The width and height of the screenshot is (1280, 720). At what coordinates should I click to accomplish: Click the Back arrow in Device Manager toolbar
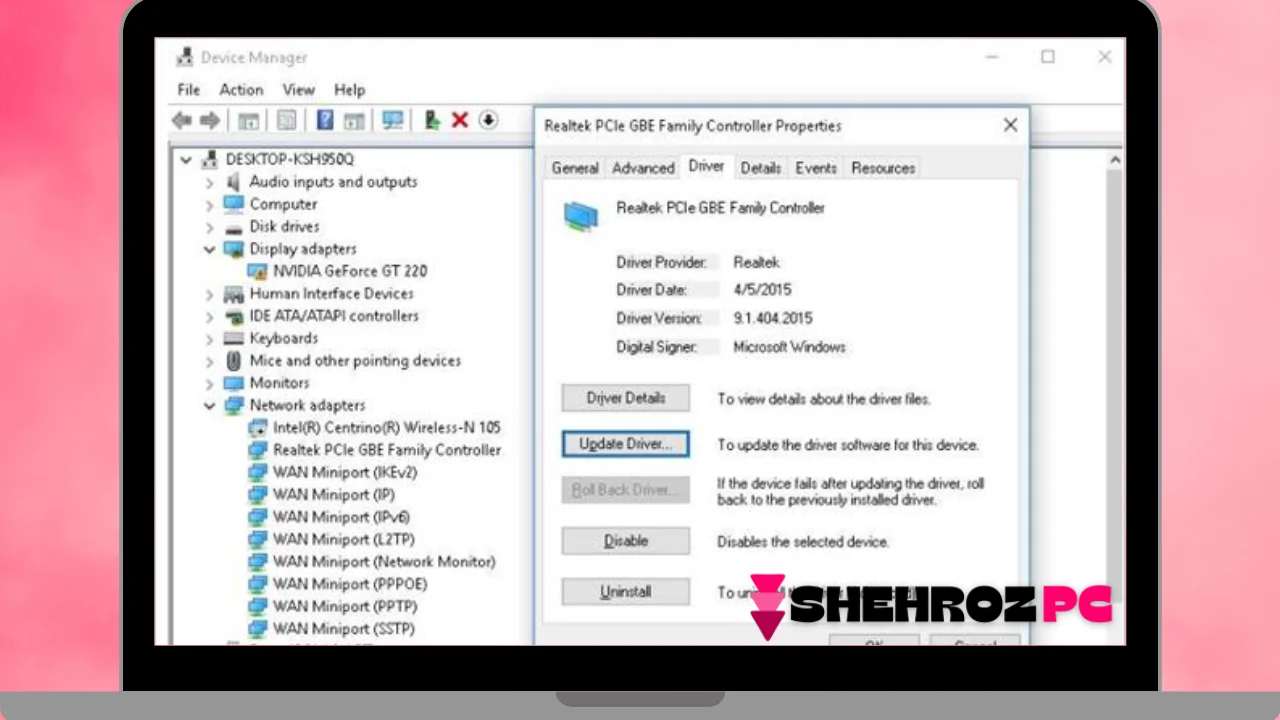pyautogui.click(x=181, y=120)
